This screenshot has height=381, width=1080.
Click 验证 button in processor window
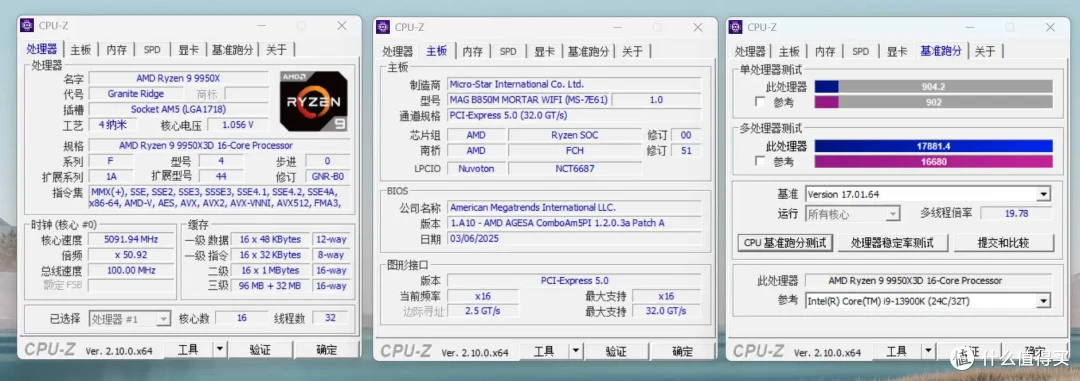click(x=260, y=349)
